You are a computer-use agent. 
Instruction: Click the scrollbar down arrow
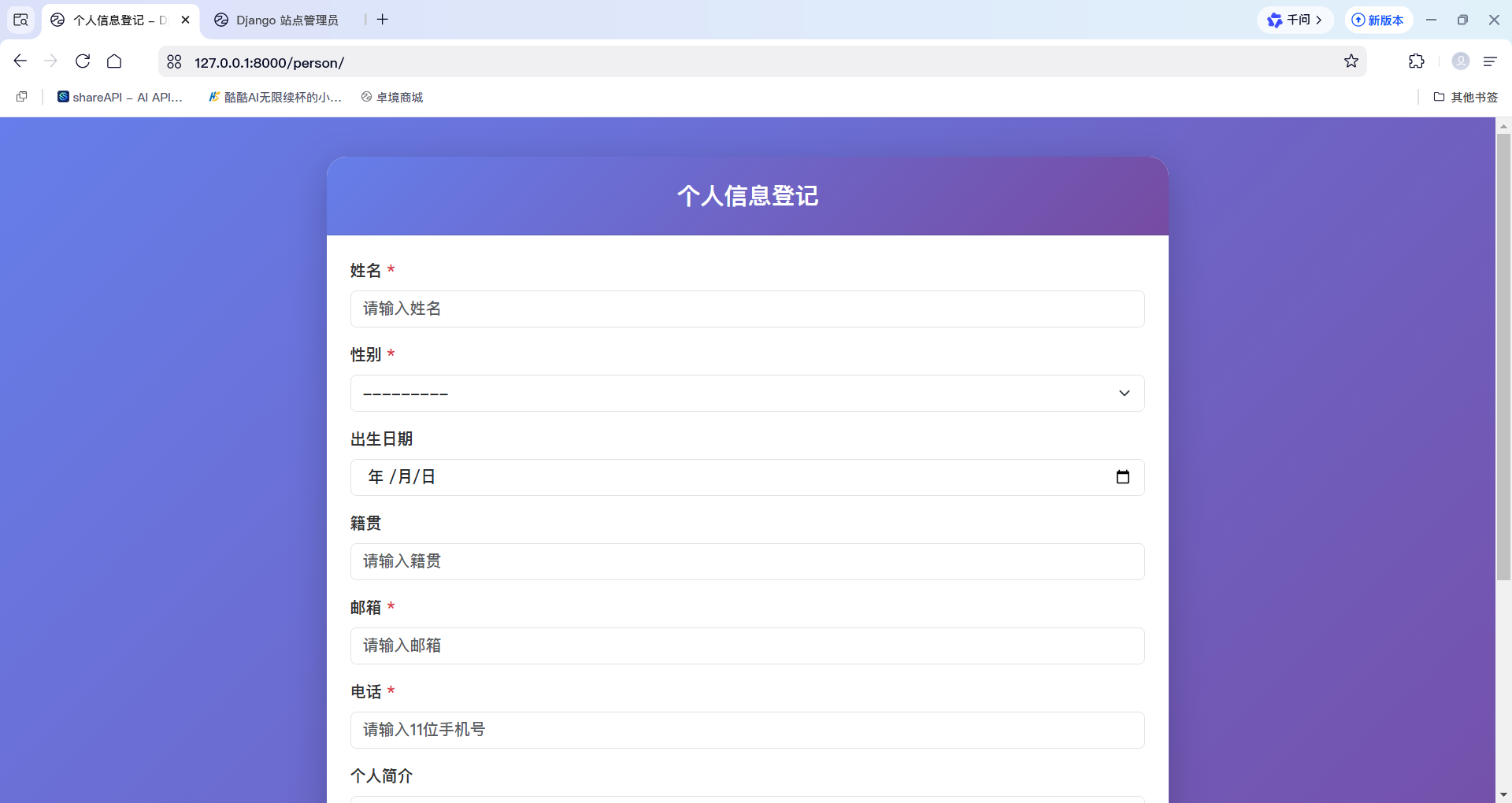[1503, 795]
